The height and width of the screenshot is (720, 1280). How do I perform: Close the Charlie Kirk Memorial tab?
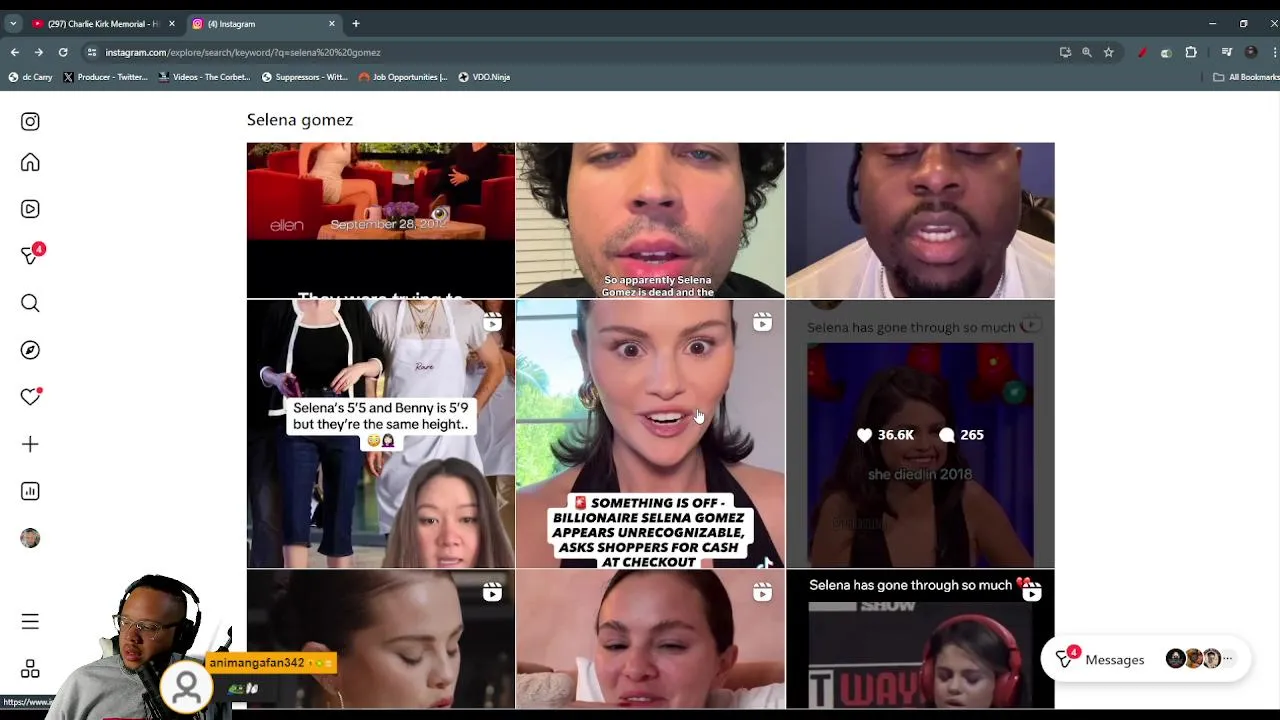[x=171, y=23]
